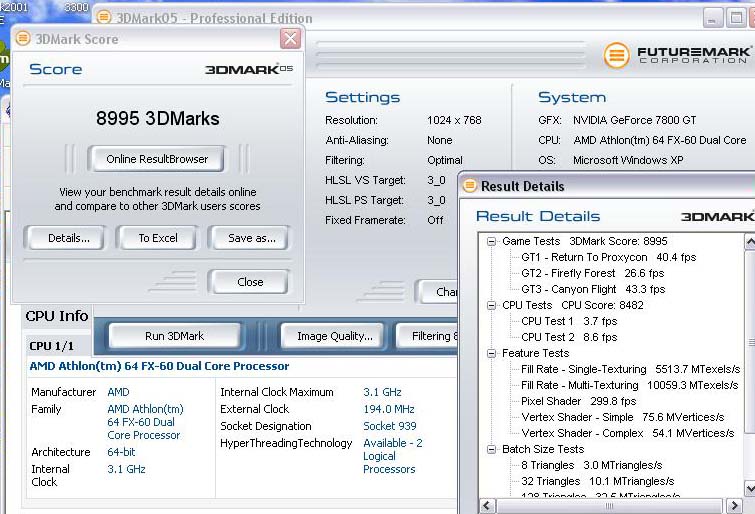Click the Close button in Score dialog
Viewport: 755px width, 514px height.
point(250,282)
